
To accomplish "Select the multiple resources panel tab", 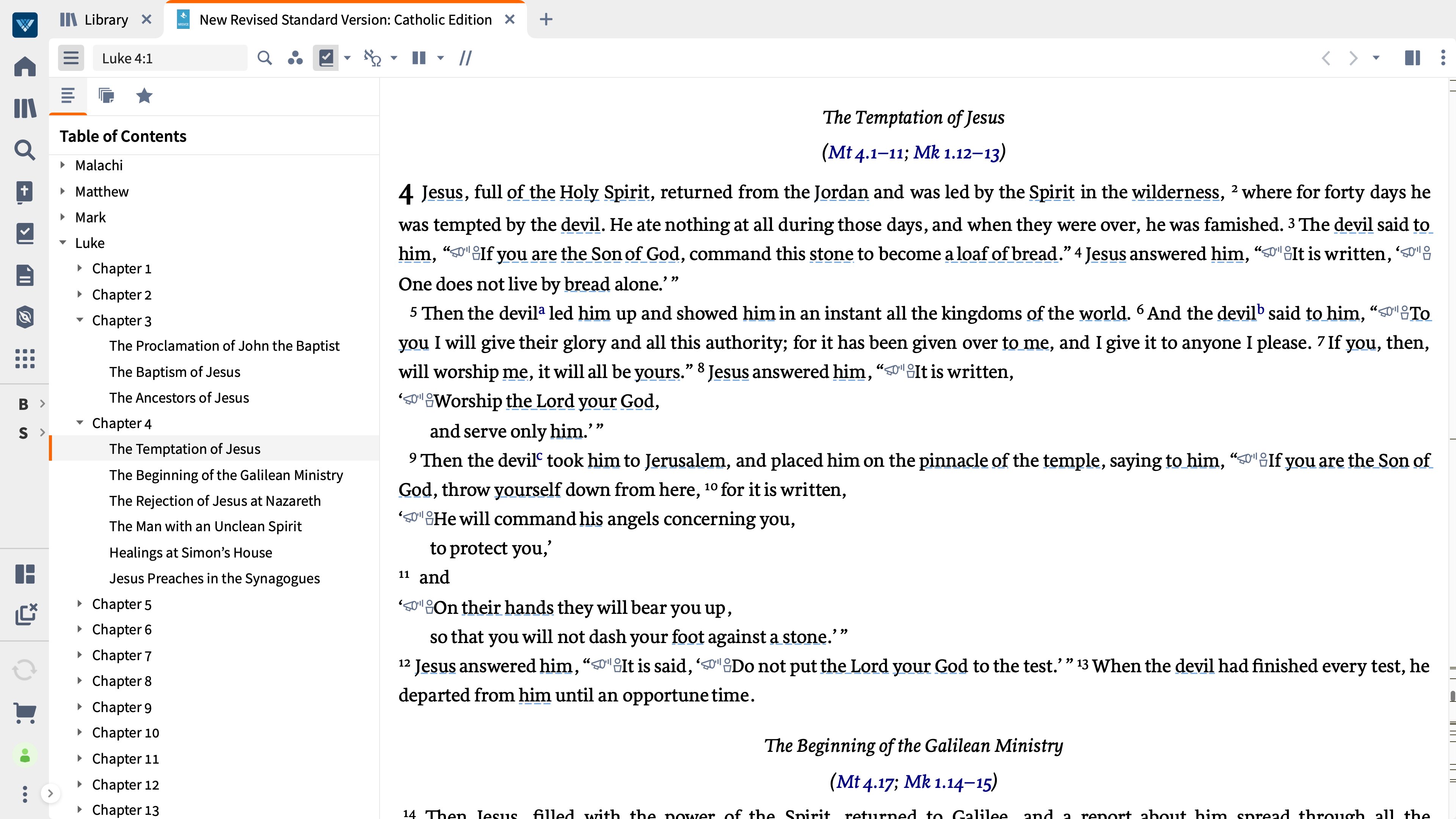I will point(106,96).
